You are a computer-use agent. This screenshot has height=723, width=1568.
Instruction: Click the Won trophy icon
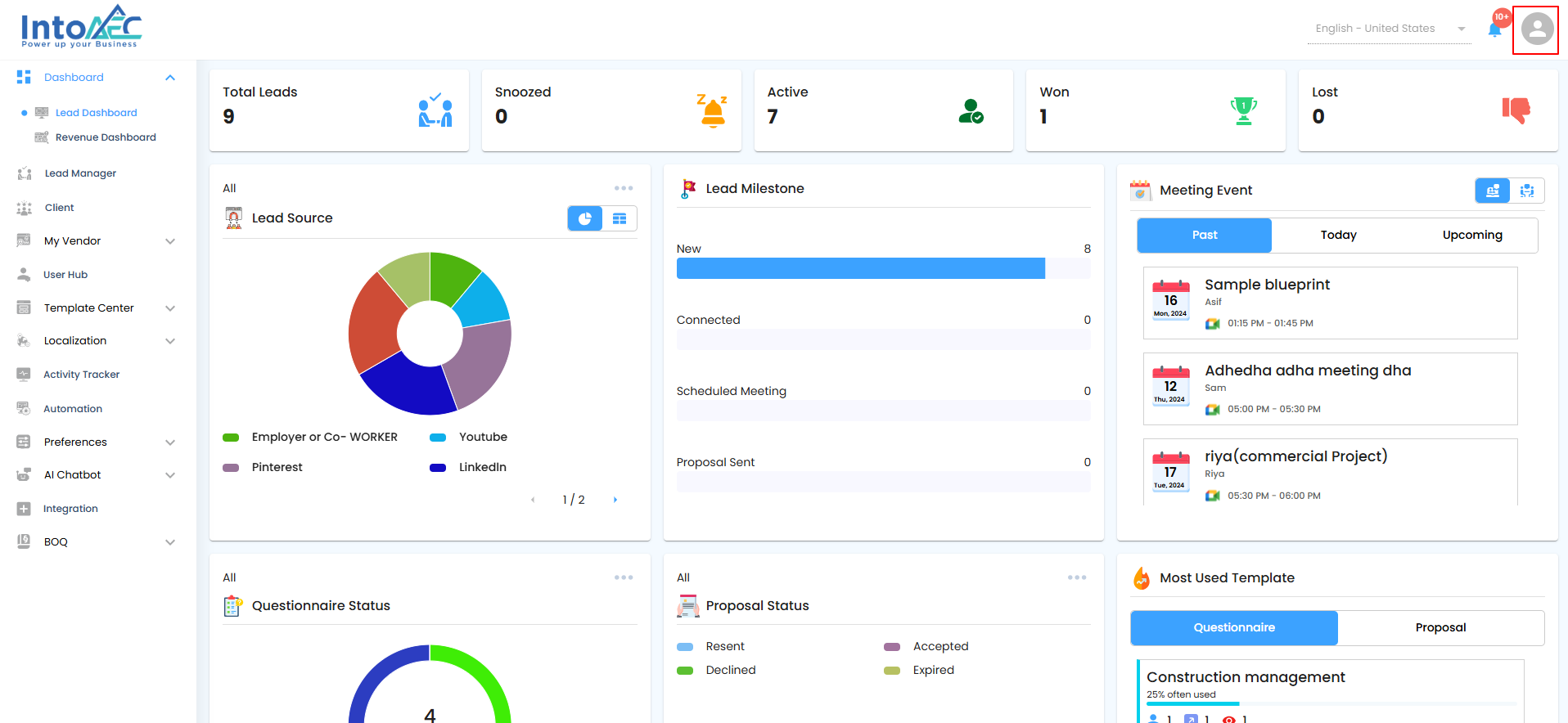(1244, 110)
